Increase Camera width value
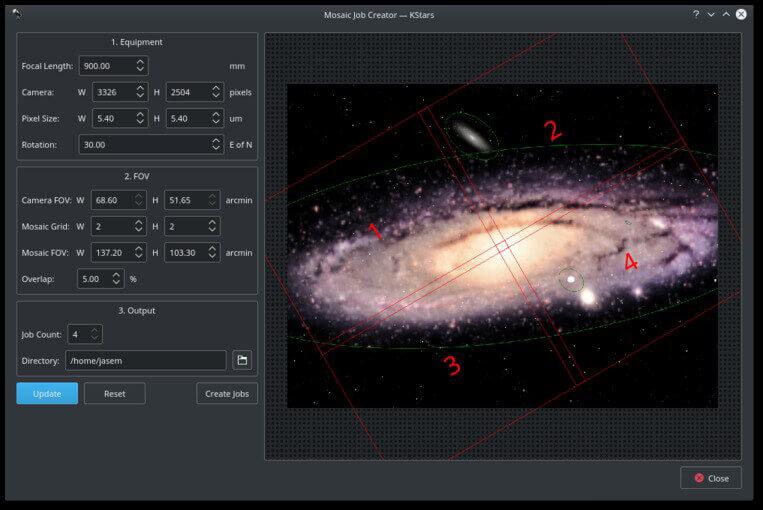 (140, 88)
